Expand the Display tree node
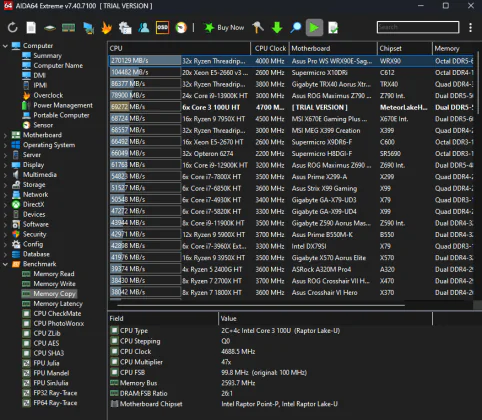 click(x=5, y=165)
